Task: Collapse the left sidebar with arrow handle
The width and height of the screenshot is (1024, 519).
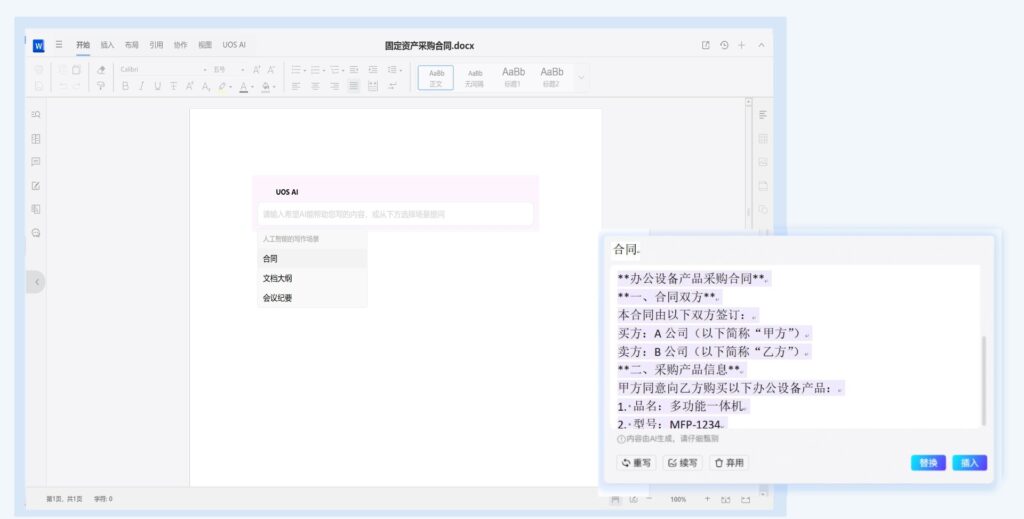Action: [36, 282]
